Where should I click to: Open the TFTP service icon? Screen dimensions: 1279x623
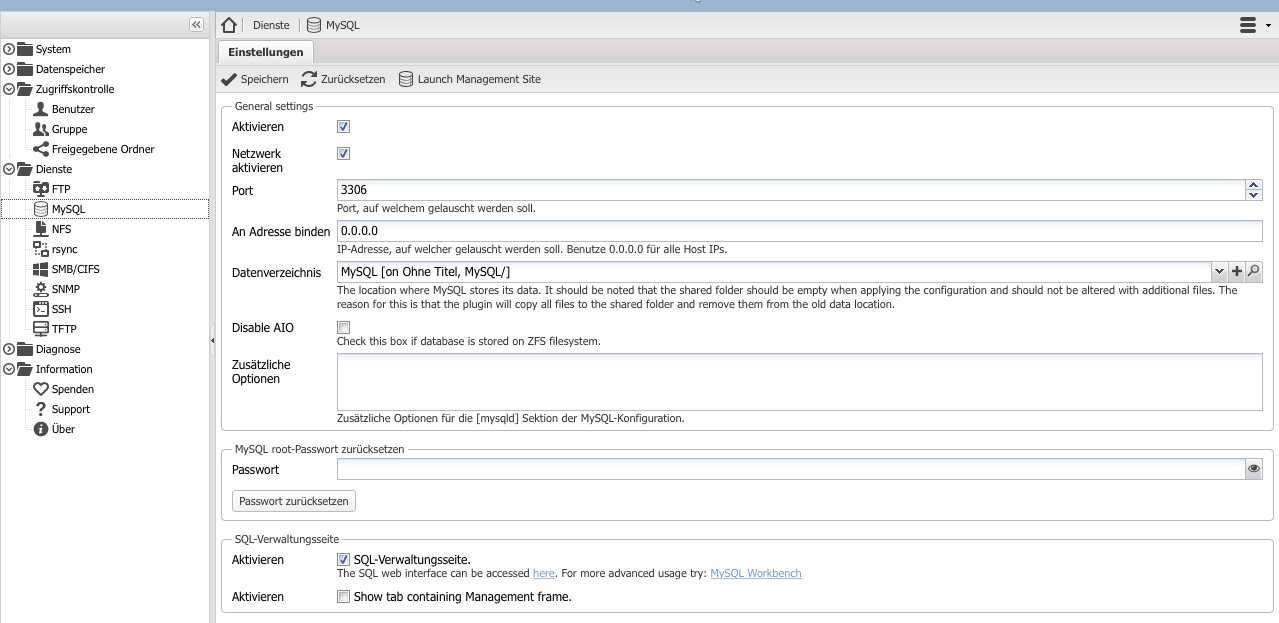tap(41, 329)
